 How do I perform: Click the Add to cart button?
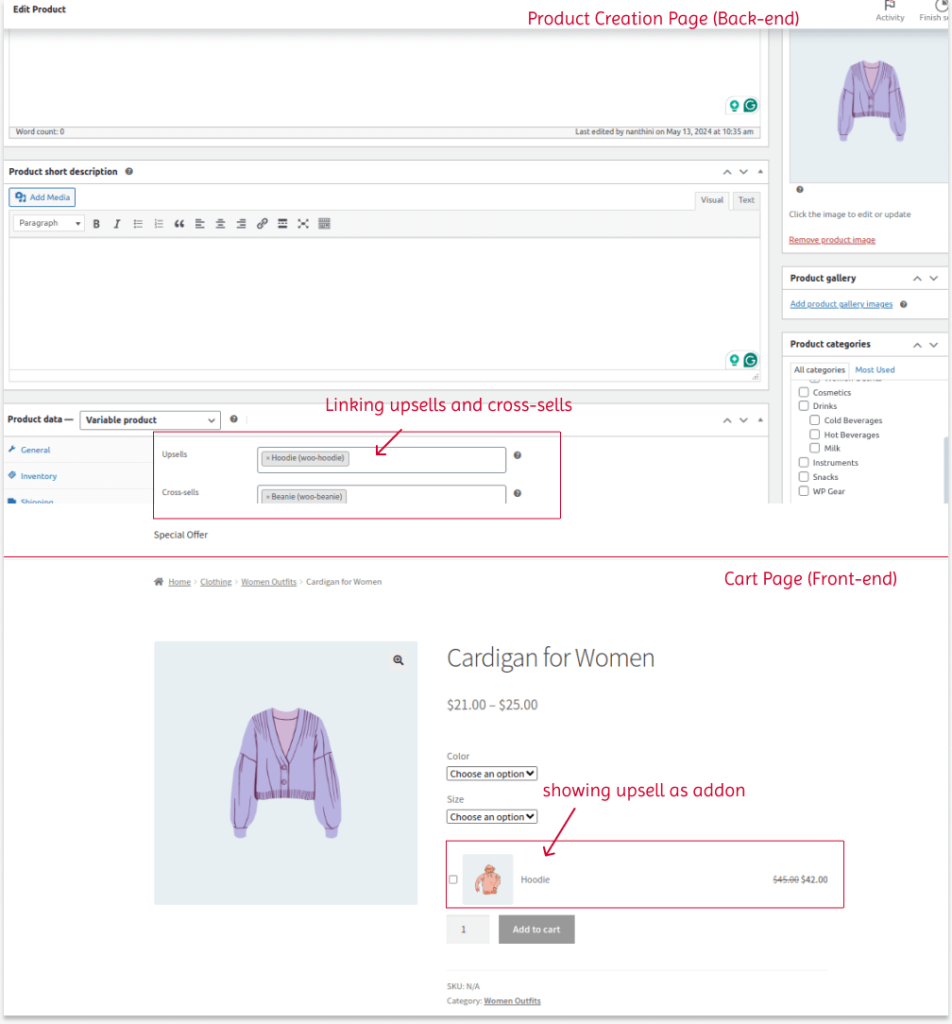(x=537, y=929)
